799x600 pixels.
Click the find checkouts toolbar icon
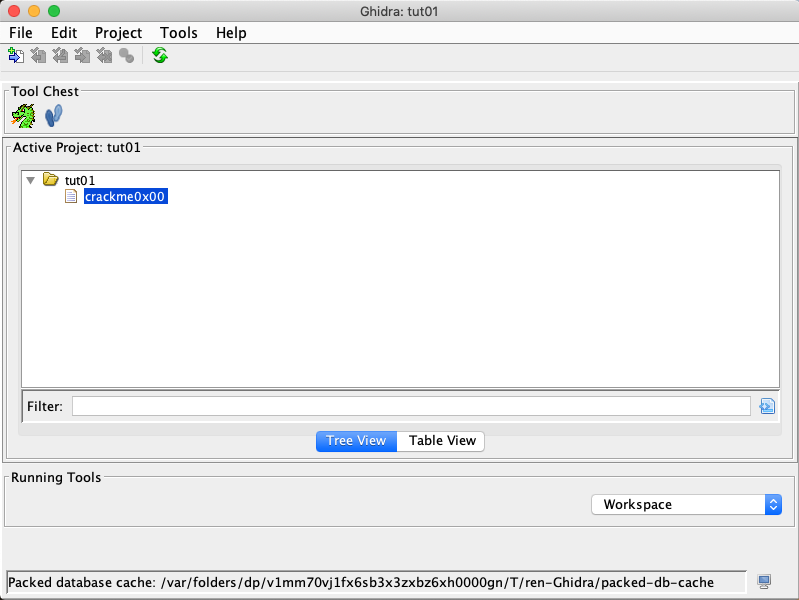[126, 56]
